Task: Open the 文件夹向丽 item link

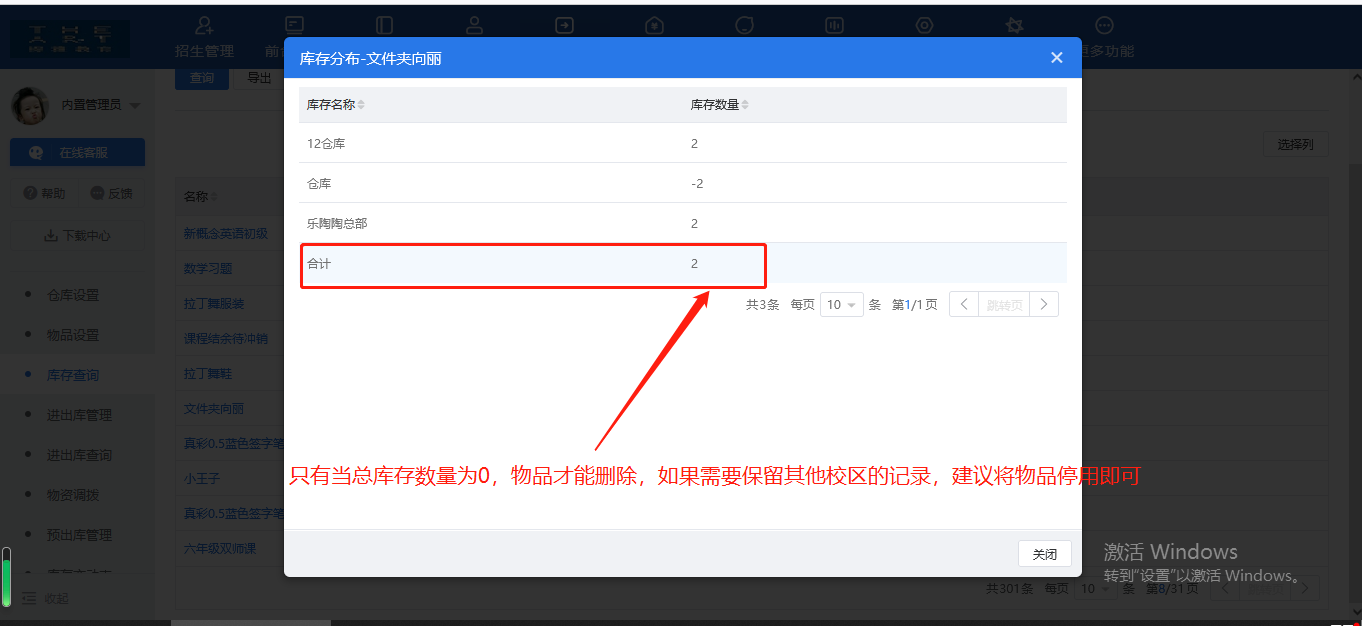Action: pos(214,408)
